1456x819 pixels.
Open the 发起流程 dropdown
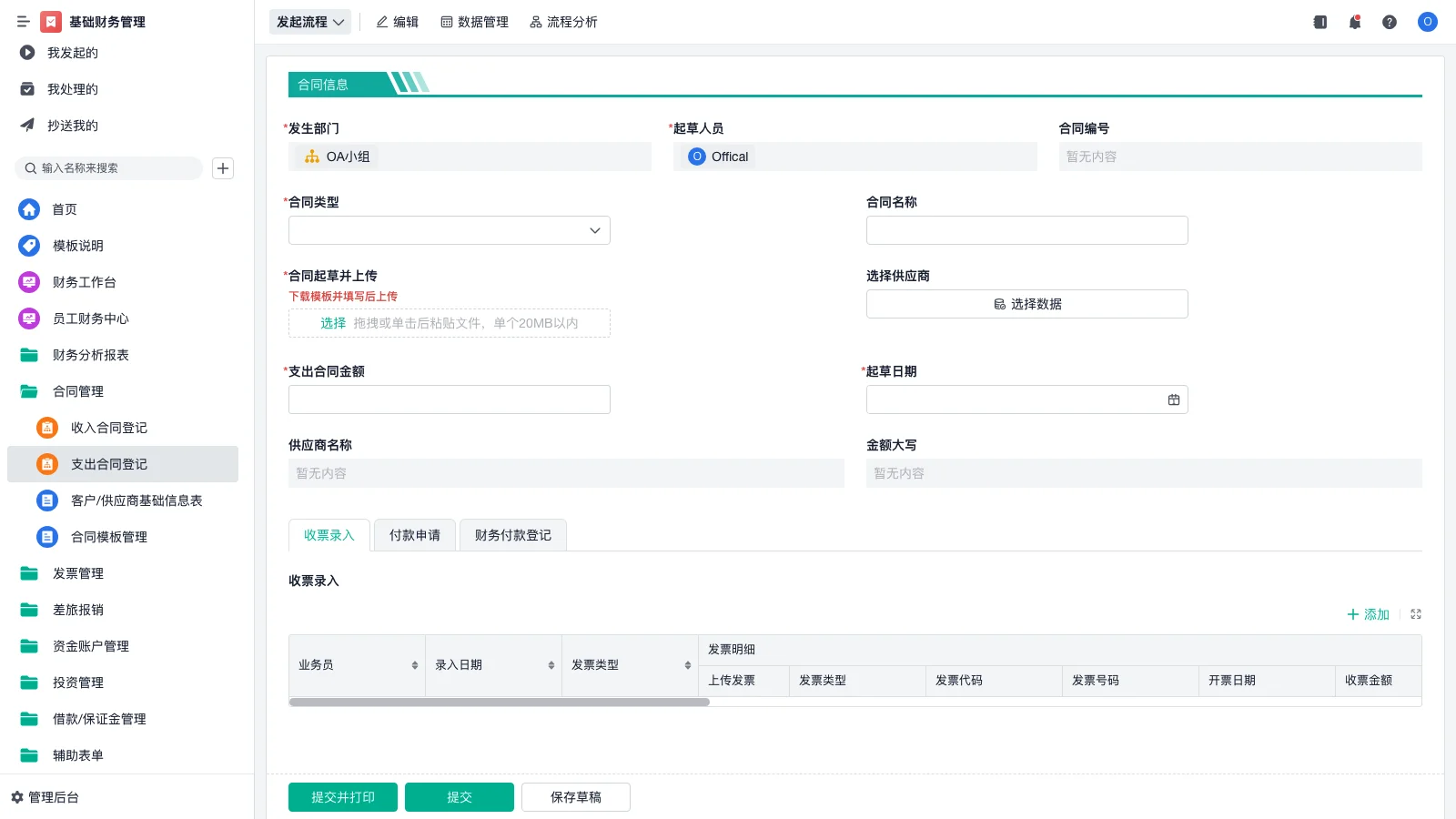click(x=310, y=22)
